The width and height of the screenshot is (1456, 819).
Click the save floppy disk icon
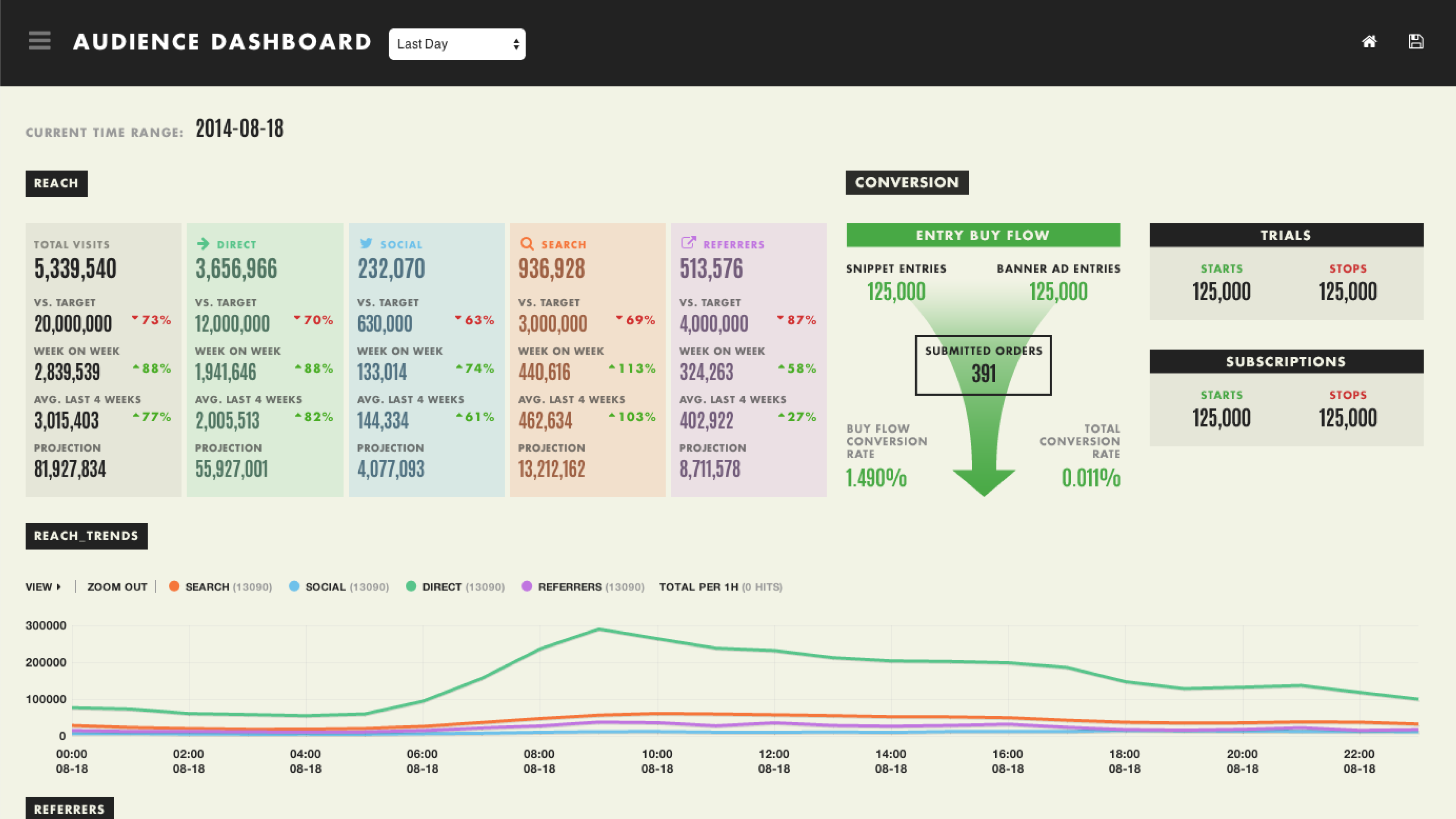coord(1416,41)
